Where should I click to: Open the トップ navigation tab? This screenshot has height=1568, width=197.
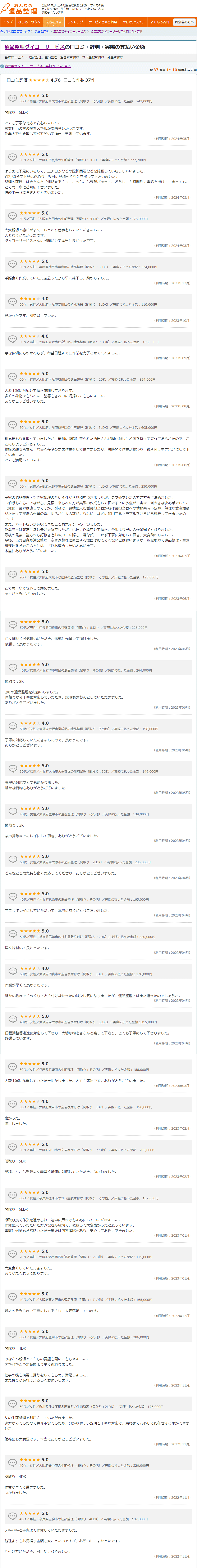8,22
